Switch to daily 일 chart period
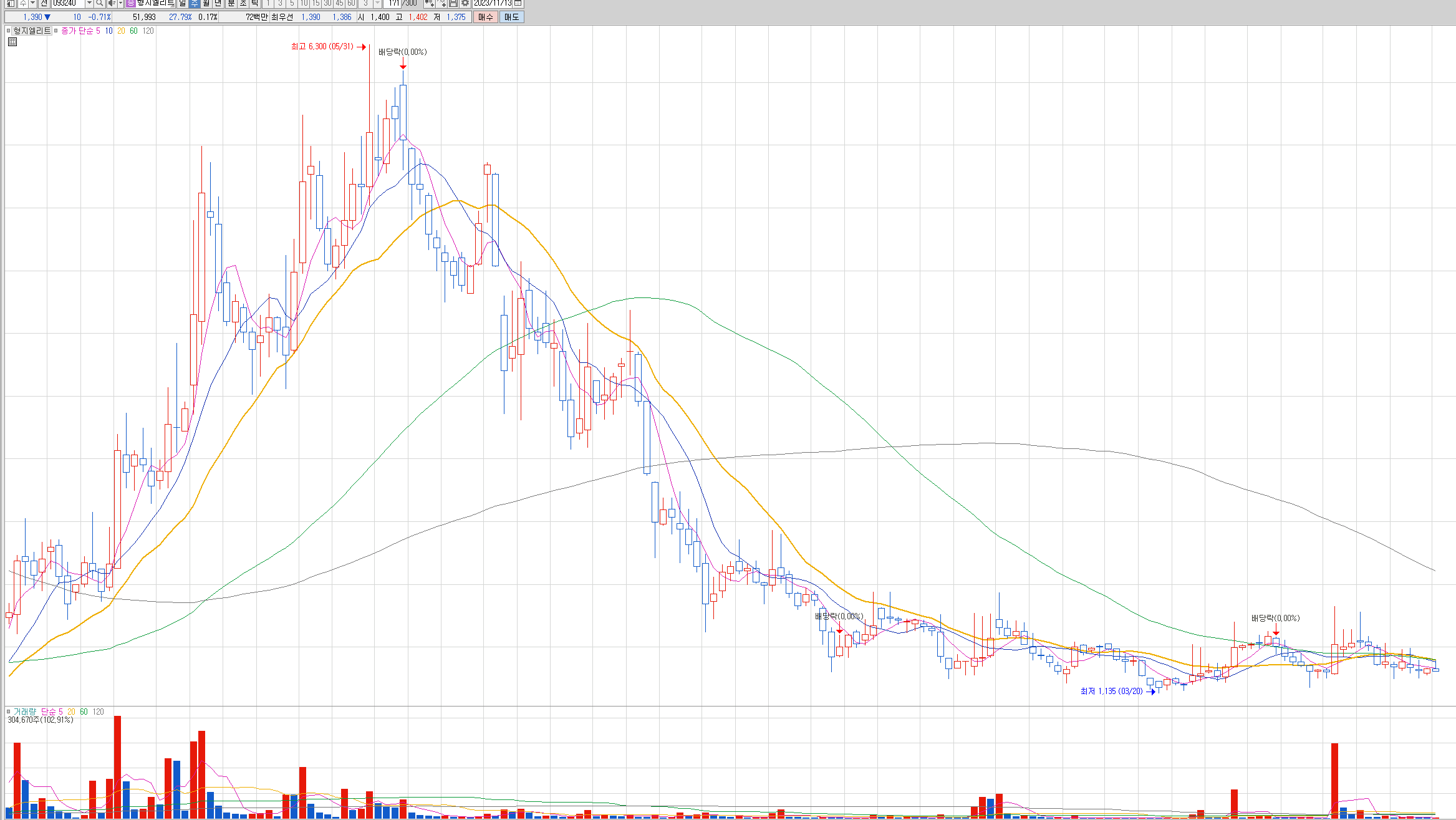Screen dimensions: 1456x820 [x=182, y=3]
